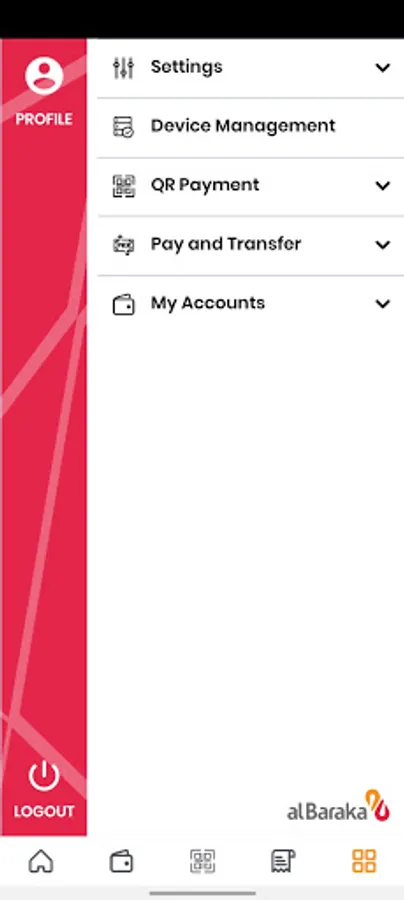The image size is (404, 900).
Task: Open Device Management menu item
Action: coord(251,127)
